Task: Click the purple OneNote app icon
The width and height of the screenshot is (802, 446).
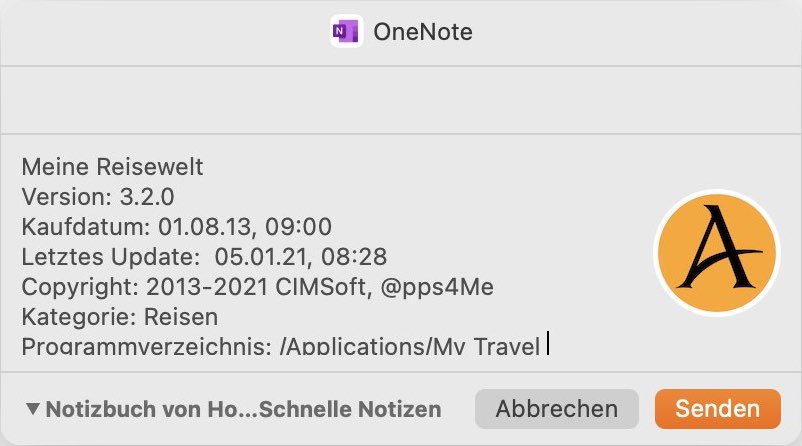Action: pos(347,32)
